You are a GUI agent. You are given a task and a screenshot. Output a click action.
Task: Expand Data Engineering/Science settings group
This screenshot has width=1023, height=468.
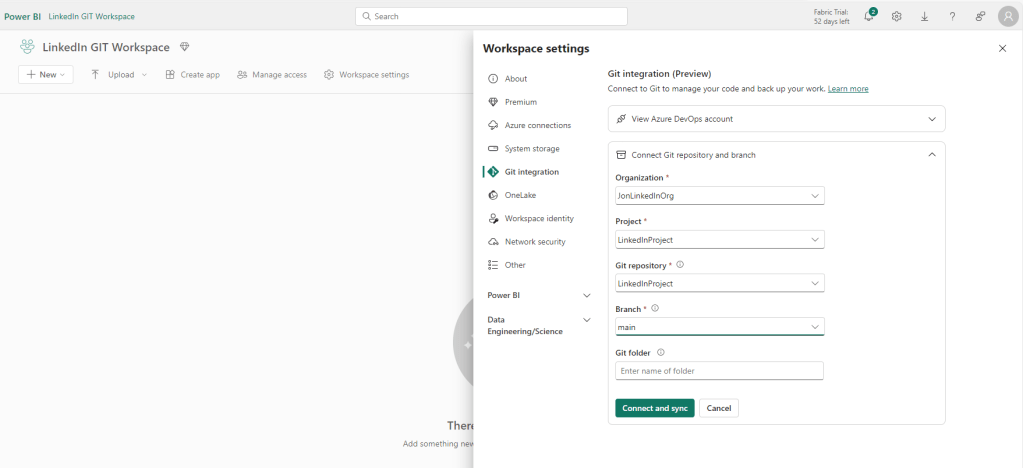[x=539, y=325]
